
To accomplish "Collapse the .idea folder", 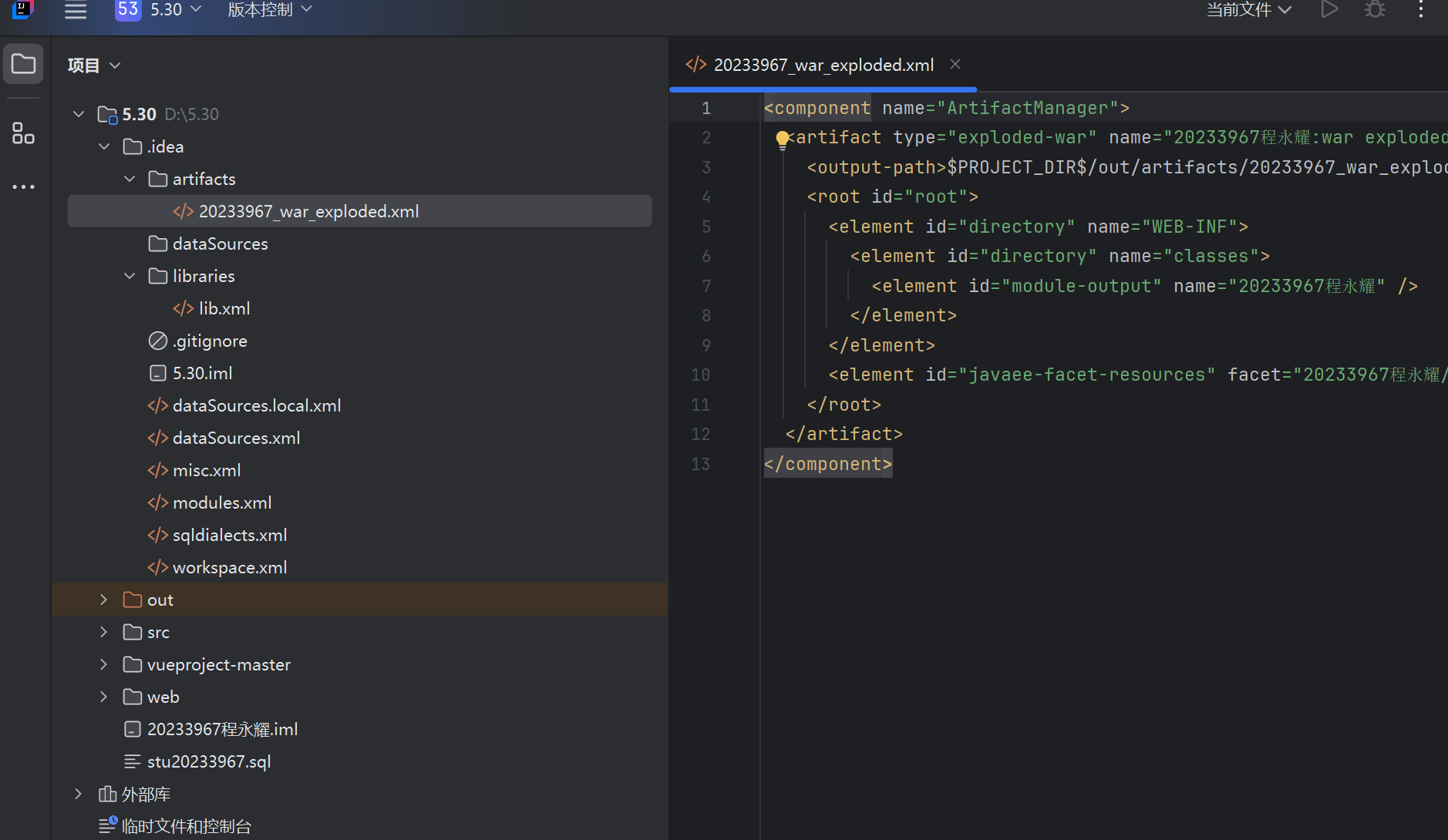I will click(104, 146).
